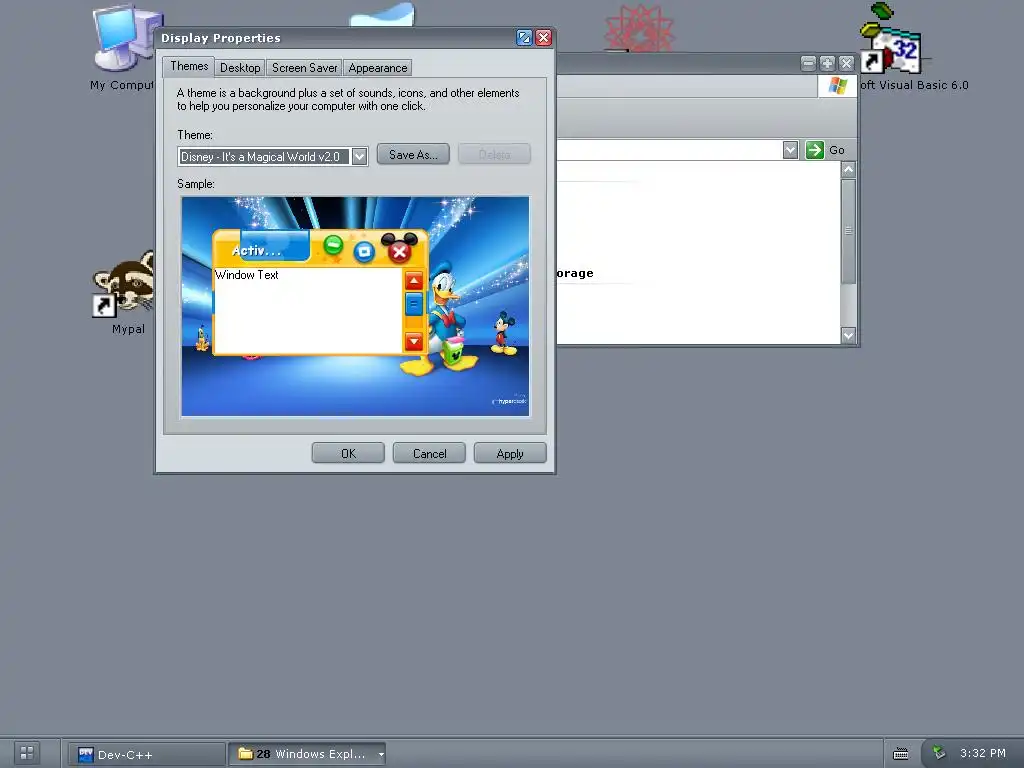Click the theme sample preview image
Image resolution: width=1024 pixels, height=768 pixels.
355,306
